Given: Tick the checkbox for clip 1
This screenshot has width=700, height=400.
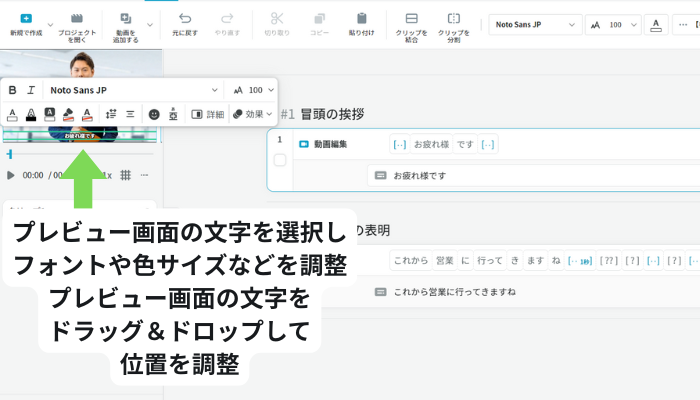Looking at the screenshot, I should (280, 160).
